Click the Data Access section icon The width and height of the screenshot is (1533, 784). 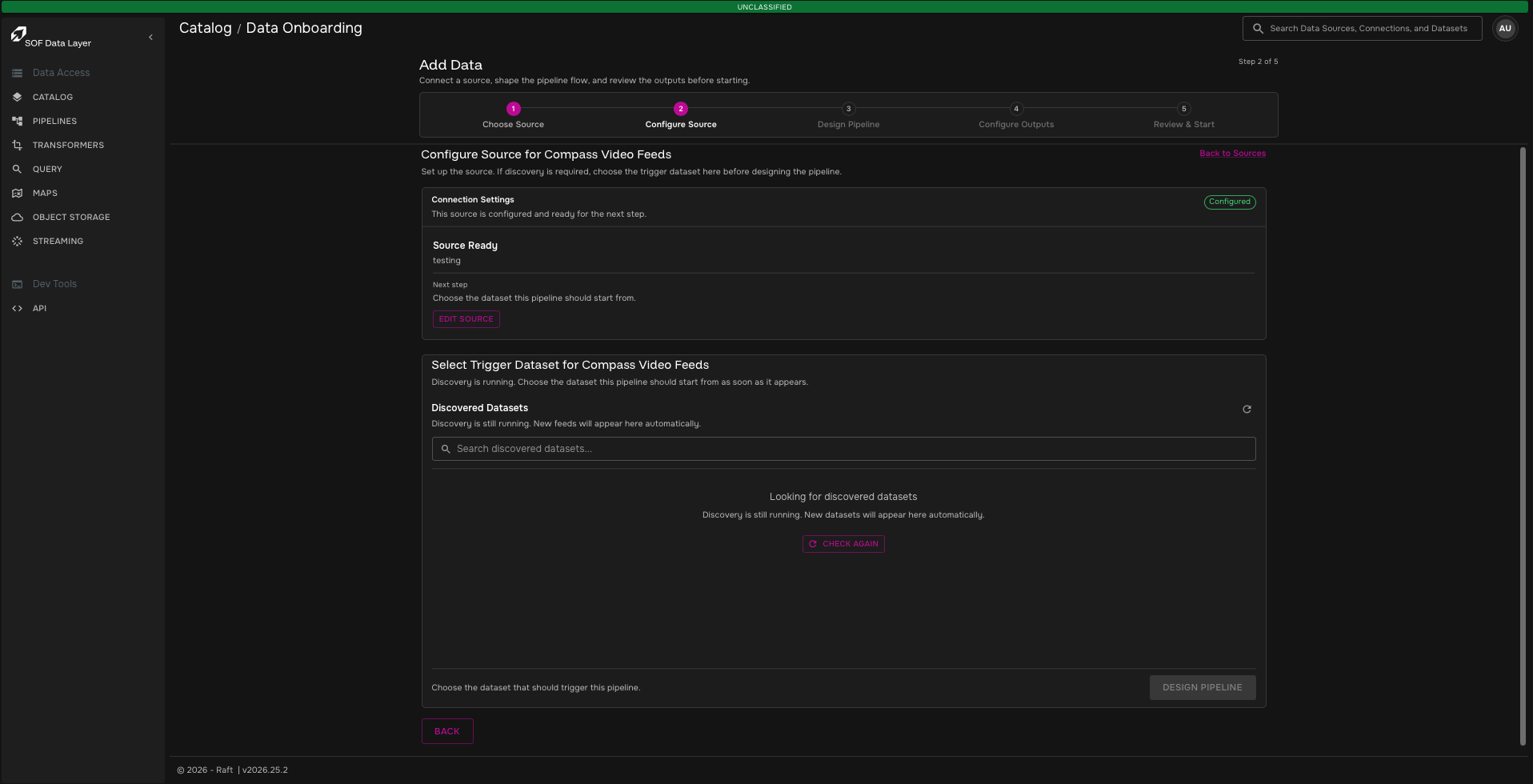(17, 73)
